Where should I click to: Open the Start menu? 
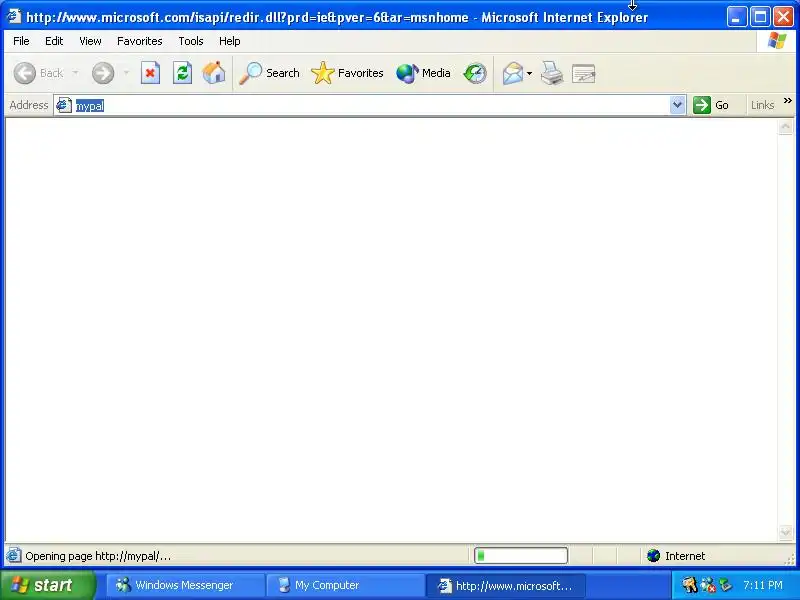[47, 585]
